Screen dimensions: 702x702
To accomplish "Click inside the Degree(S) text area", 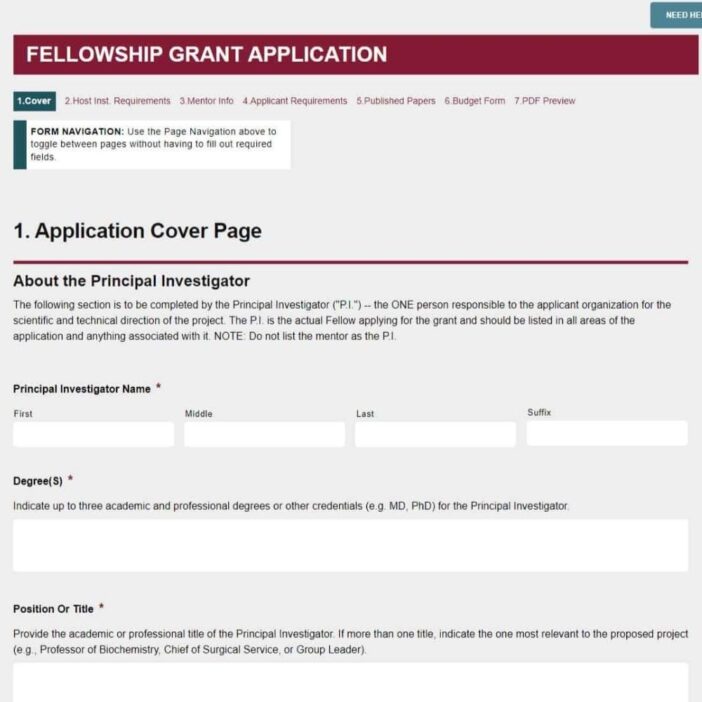I will coord(351,545).
